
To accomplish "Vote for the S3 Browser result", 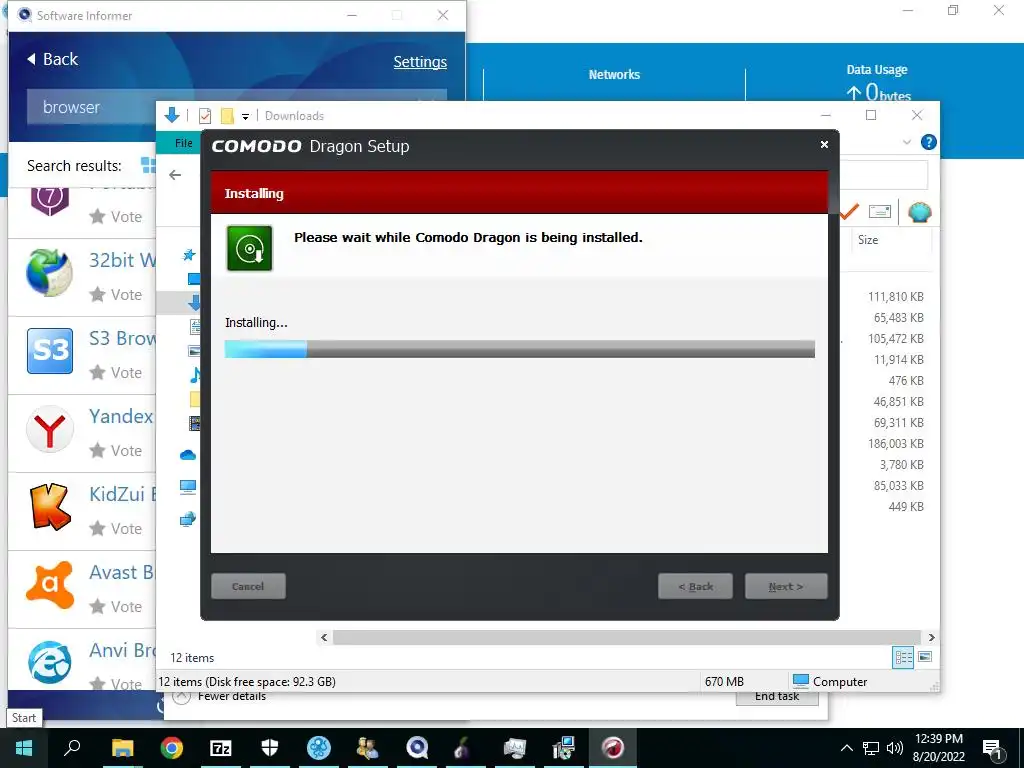I will point(116,373).
